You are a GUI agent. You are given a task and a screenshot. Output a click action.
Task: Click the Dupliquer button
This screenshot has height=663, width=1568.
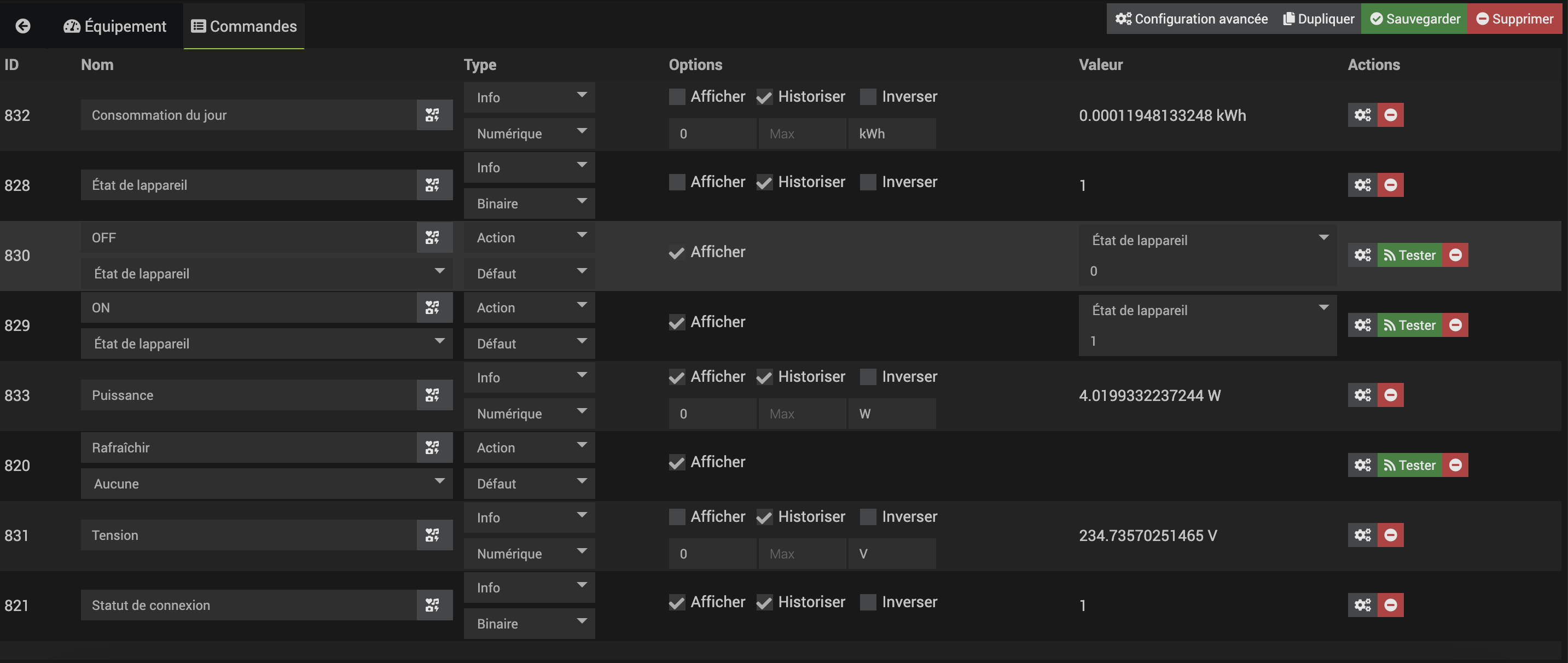(1319, 19)
